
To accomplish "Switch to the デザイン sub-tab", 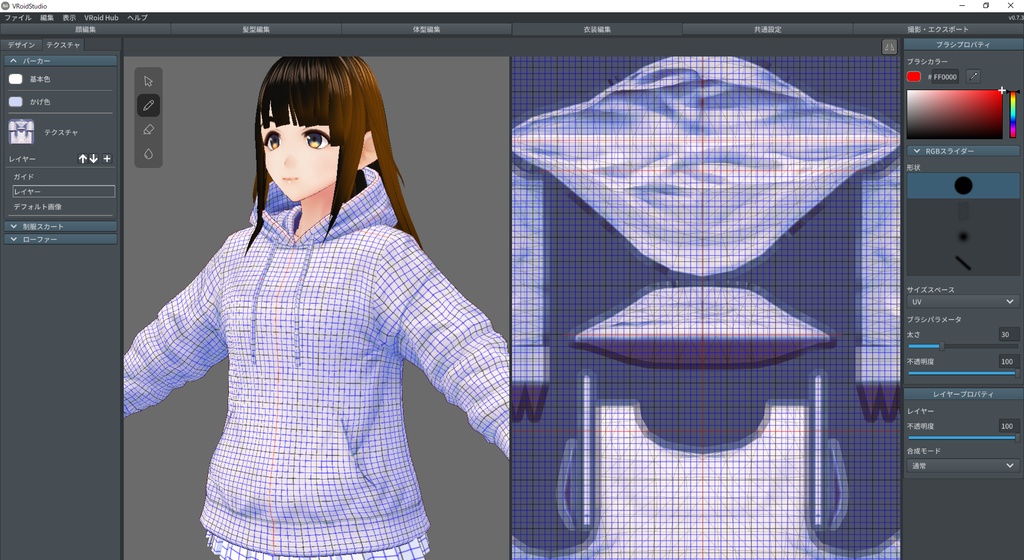I will (x=22, y=45).
